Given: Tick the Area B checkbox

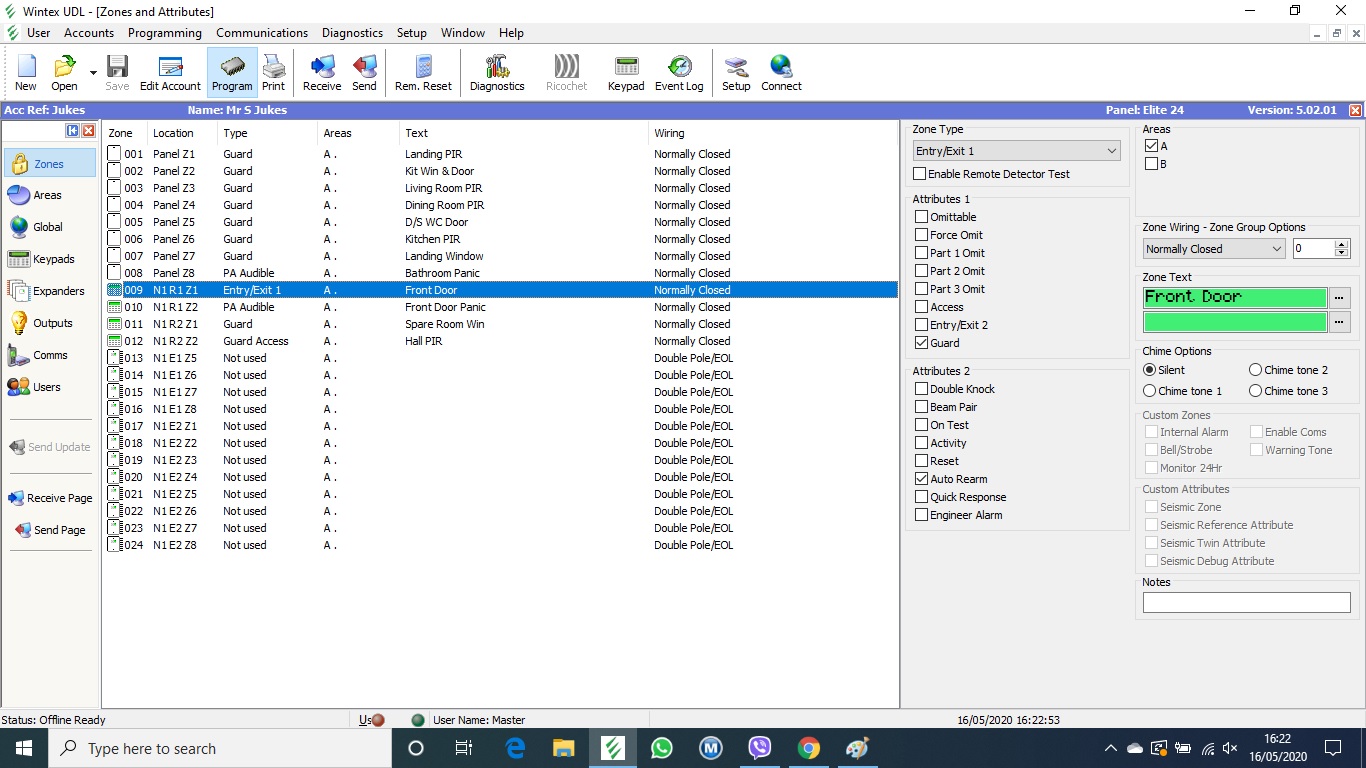Looking at the screenshot, I should tap(1151, 164).
